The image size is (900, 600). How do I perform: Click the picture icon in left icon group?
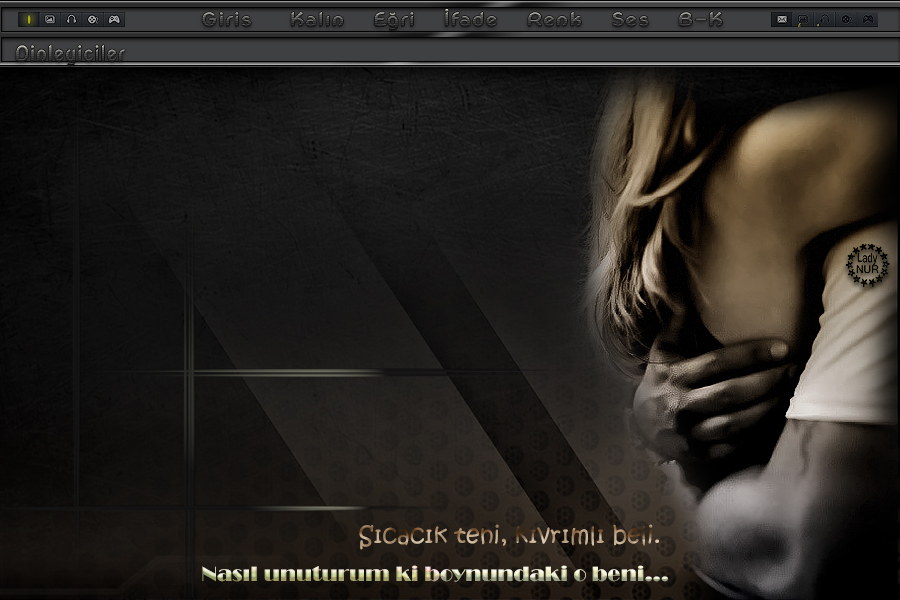(x=50, y=19)
